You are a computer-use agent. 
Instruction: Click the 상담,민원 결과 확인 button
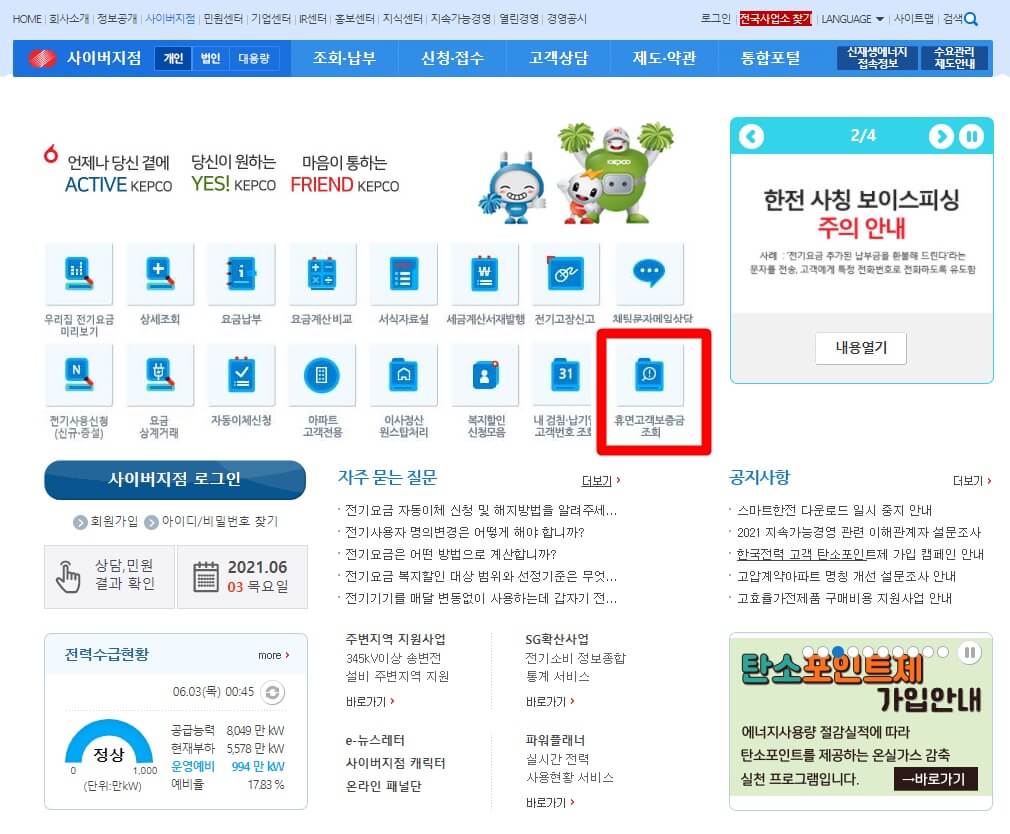click(109, 576)
